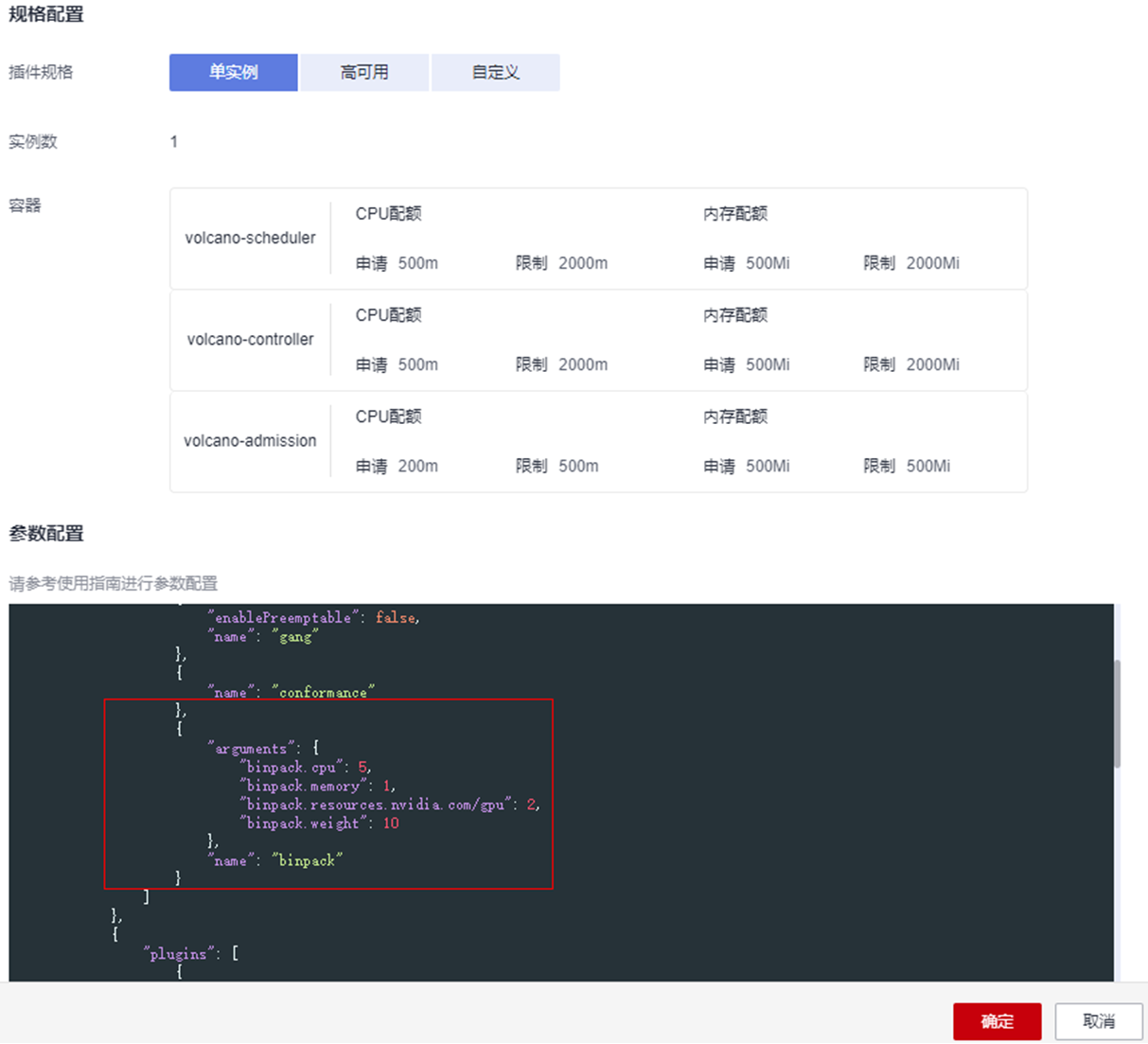Click the 参数配置 section heading

click(x=46, y=534)
